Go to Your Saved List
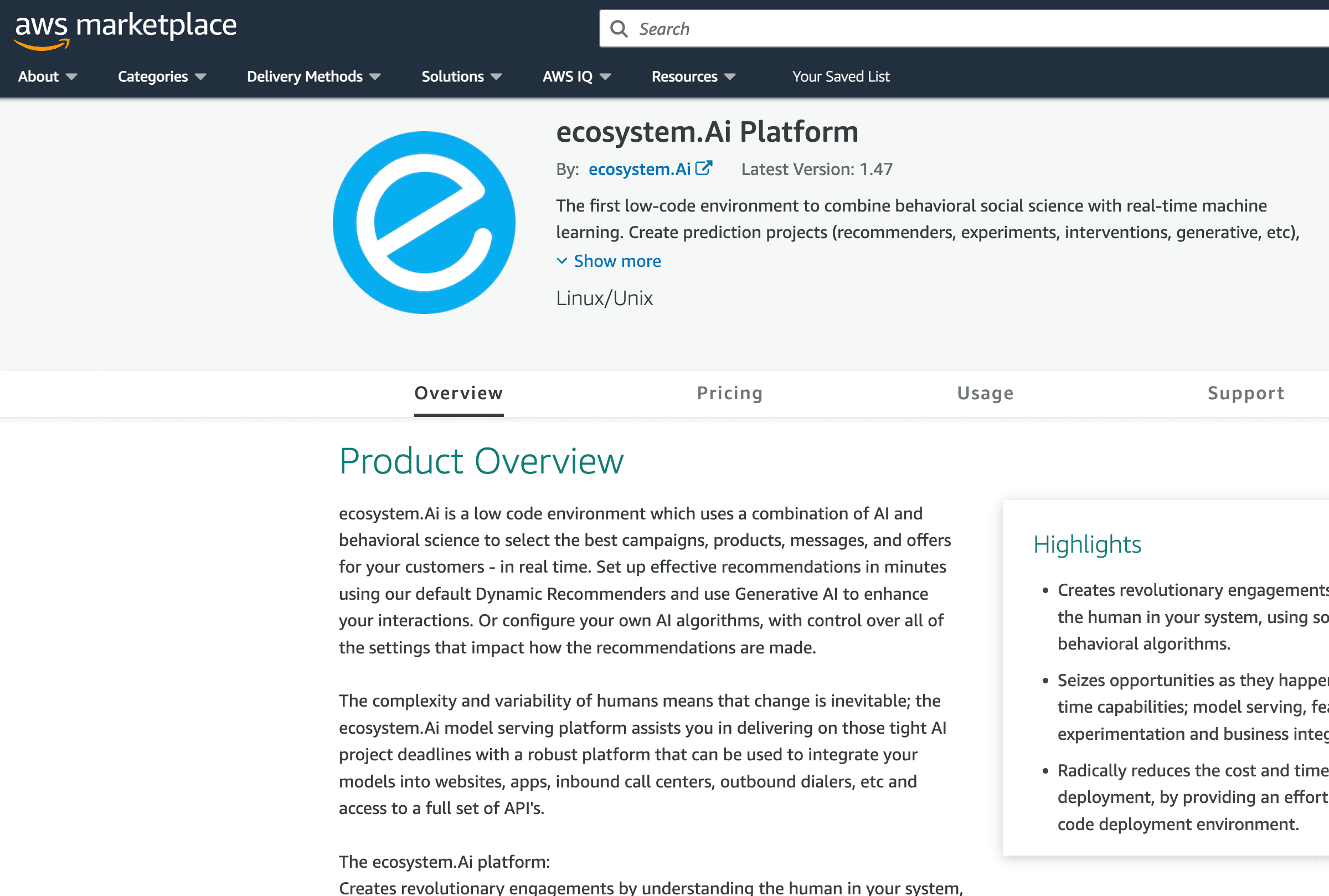This screenshot has height=896, width=1329. click(841, 76)
